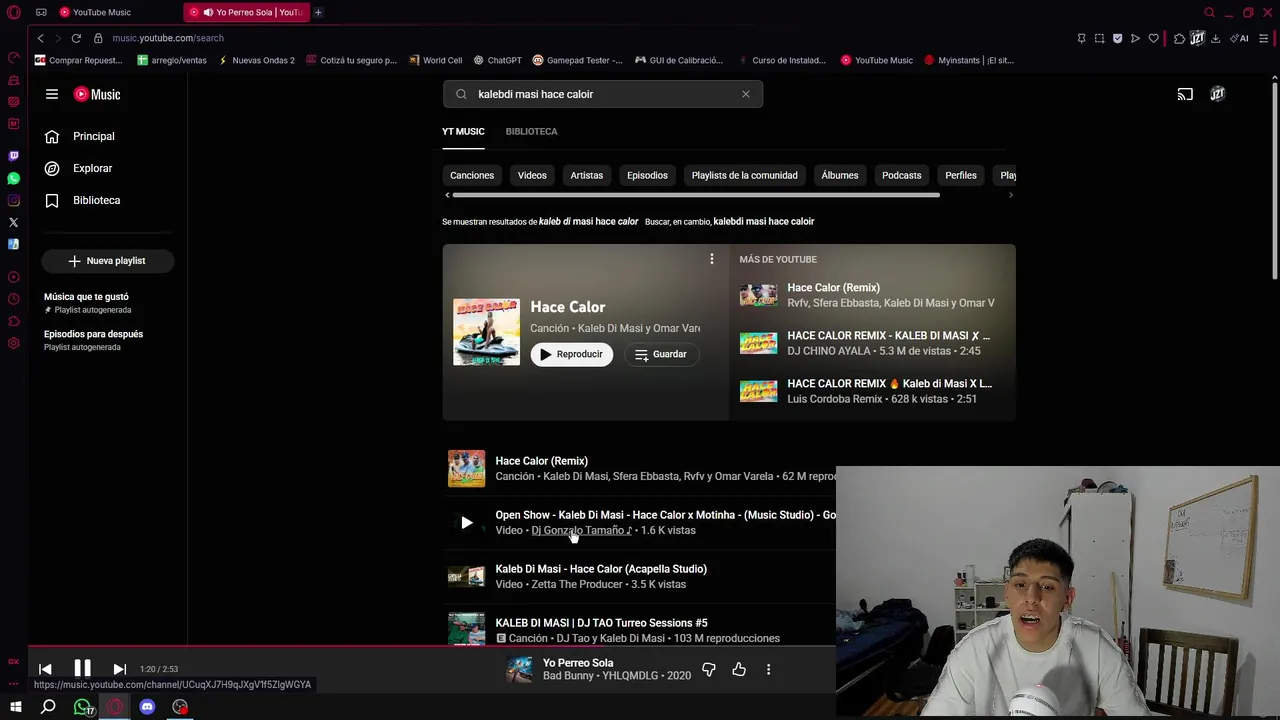Open the snapshot capture icon in toolbar
Image resolution: width=1280 pixels, height=720 pixels.
(x=1099, y=38)
